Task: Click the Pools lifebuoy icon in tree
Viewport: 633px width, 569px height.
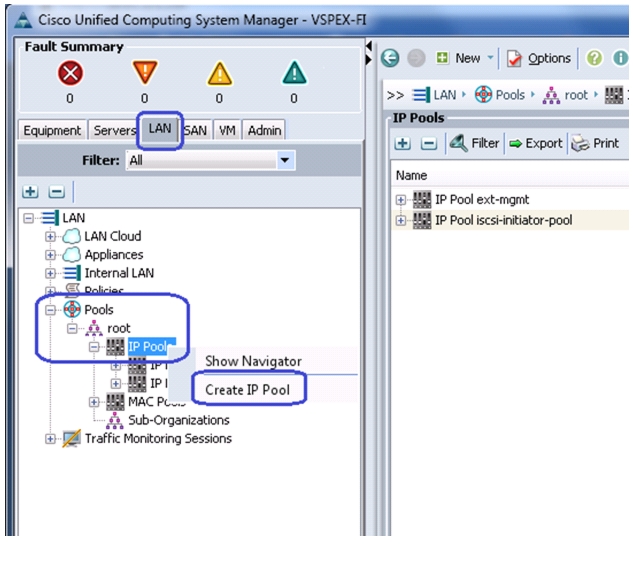Action: coord(72,309)
